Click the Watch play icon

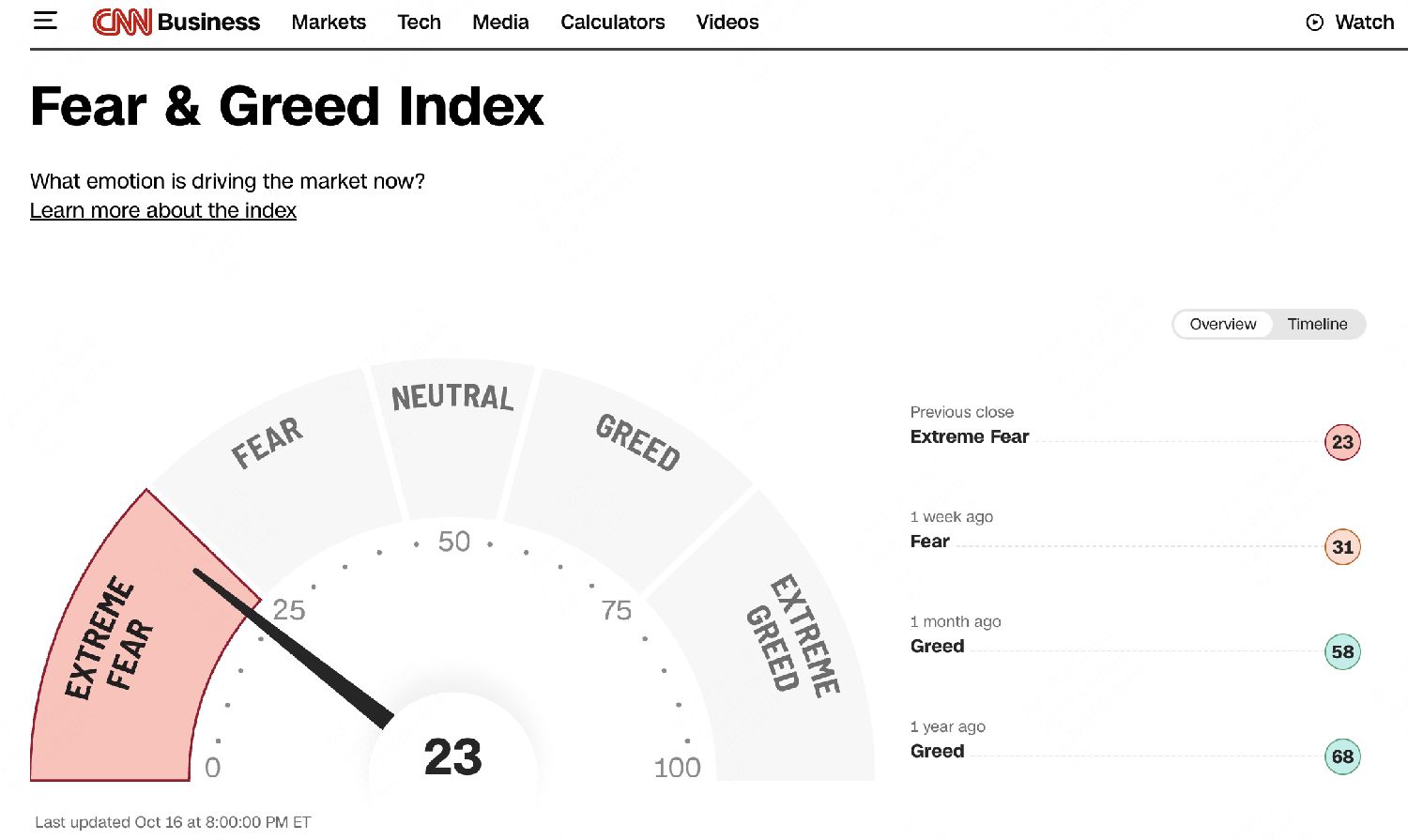pyautogui.click(x=1314, y=23)
